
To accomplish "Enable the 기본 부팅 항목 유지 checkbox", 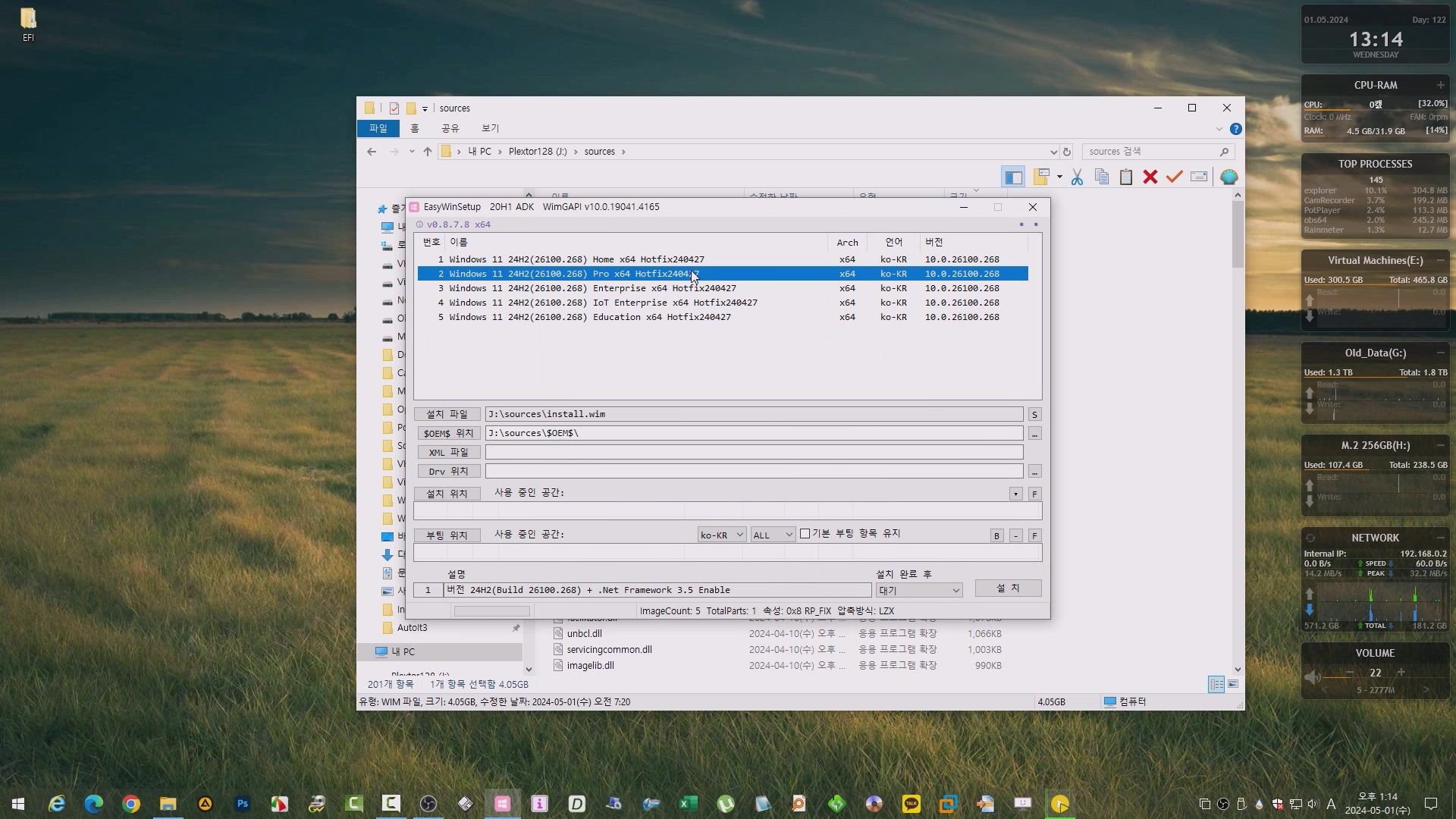I will tap(805, 534).
